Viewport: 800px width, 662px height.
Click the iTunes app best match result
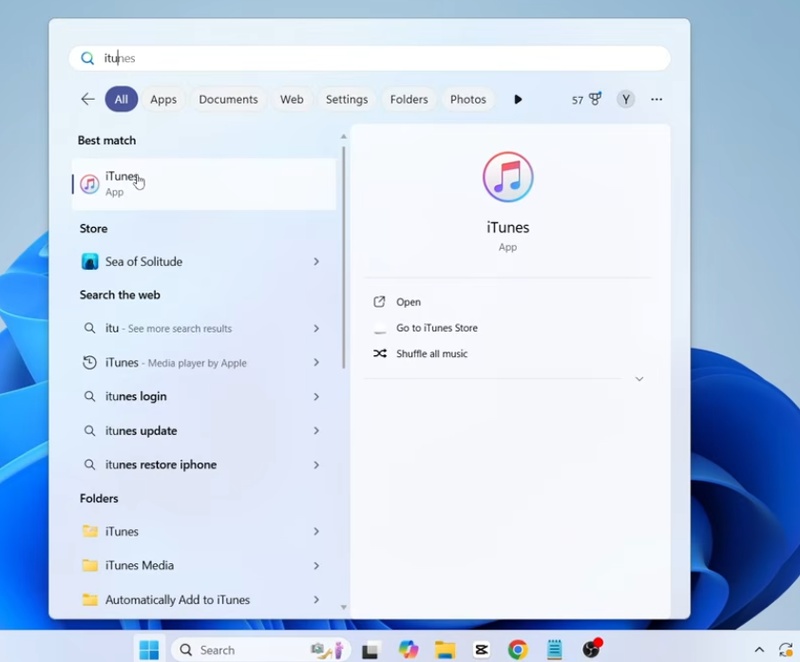coord(204,184)
